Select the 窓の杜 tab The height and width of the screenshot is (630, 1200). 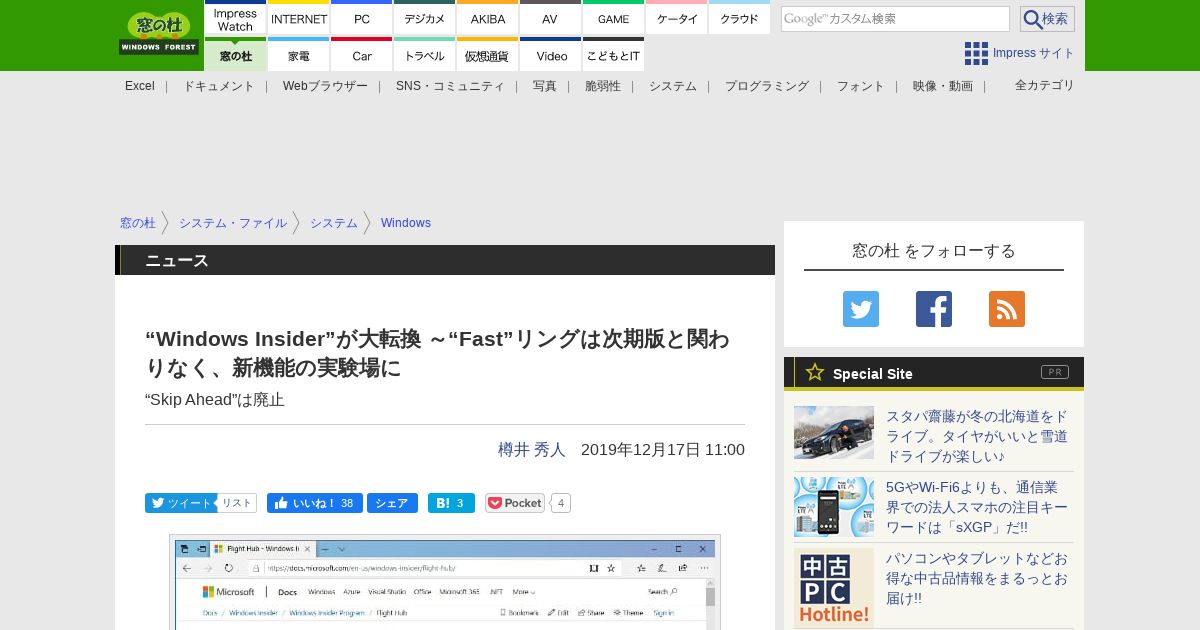236,55
